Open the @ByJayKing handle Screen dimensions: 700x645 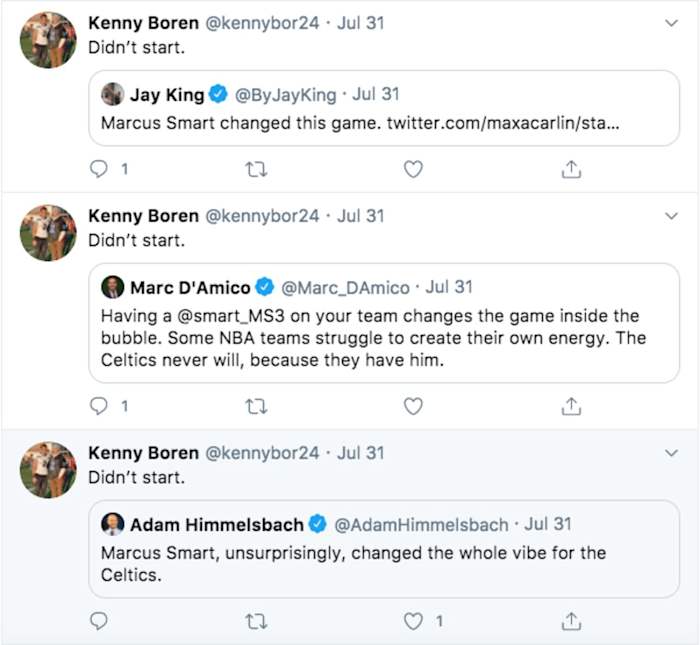point(285,95)
